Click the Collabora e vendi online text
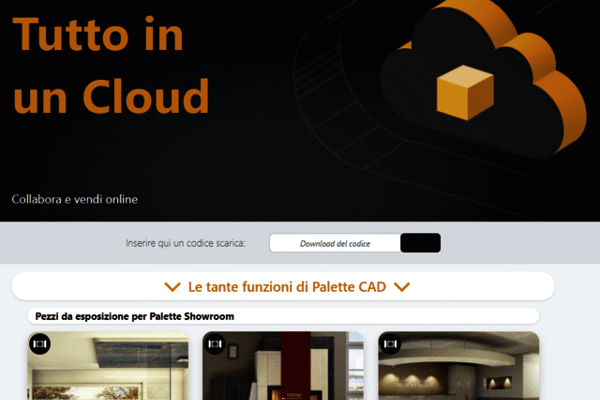This screenshot has width=600, height=400. tap(75, 199)
